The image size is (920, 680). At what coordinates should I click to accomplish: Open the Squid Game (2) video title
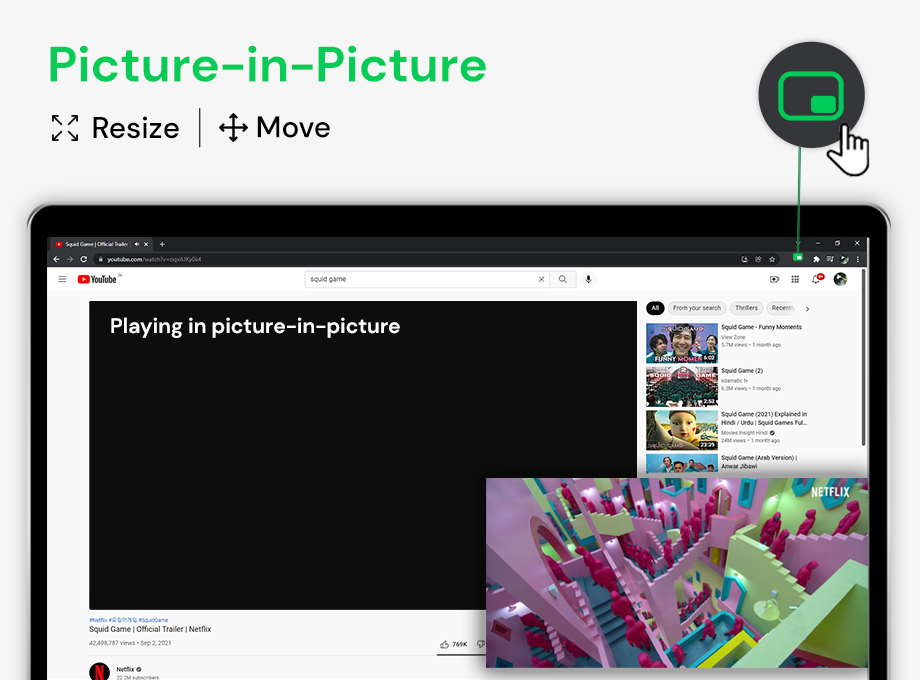pyautogui.click(x=742, y=371)
